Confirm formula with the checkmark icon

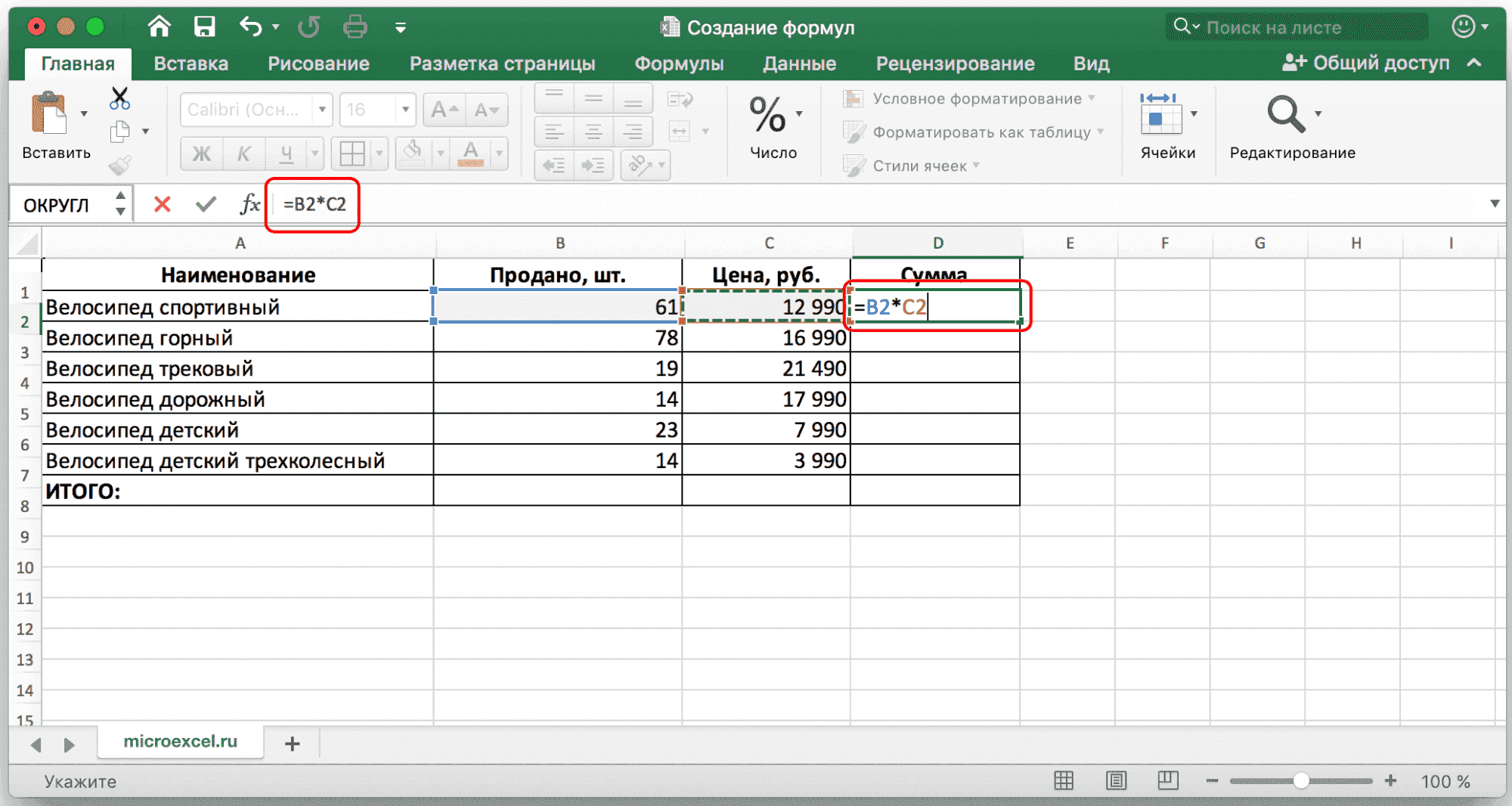coord(206,204)
